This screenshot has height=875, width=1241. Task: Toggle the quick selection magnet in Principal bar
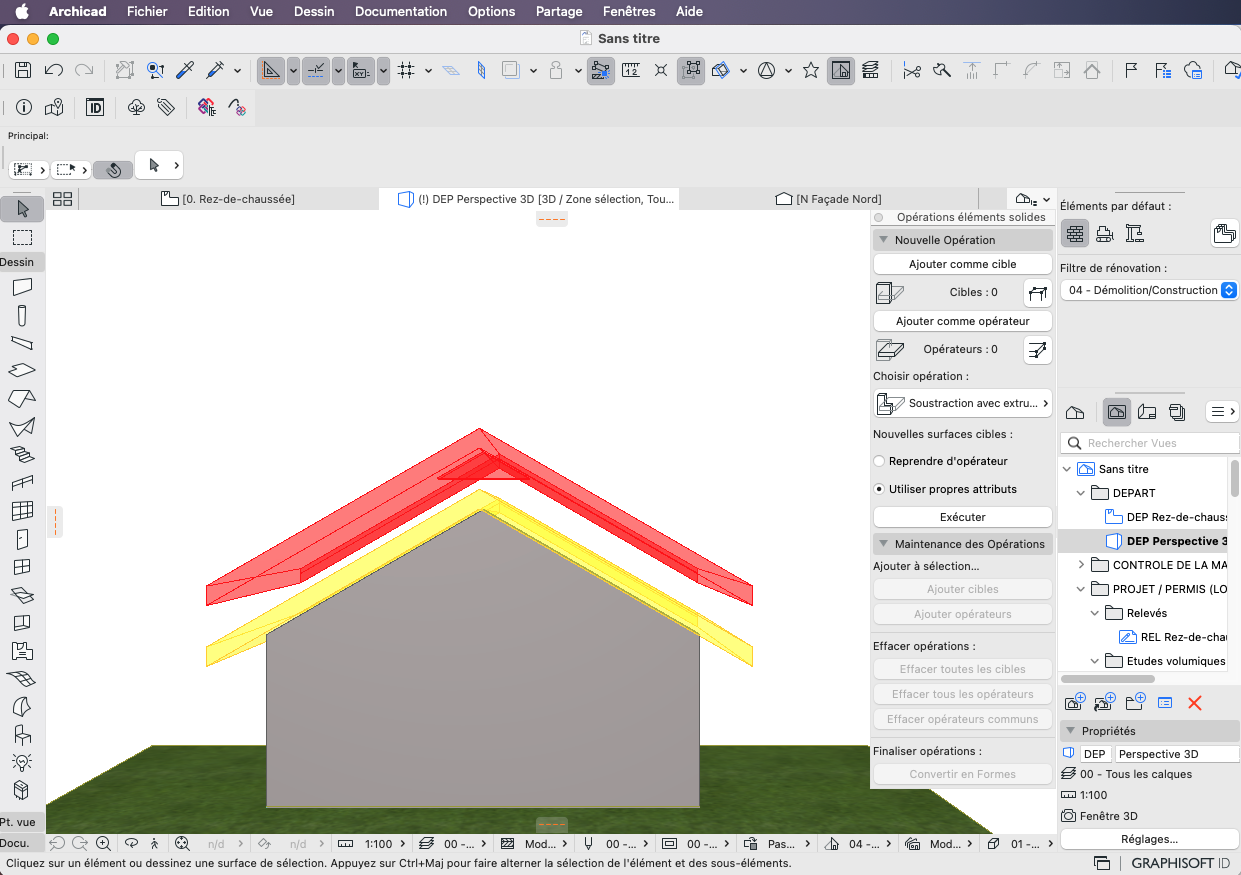click(113, 170)
